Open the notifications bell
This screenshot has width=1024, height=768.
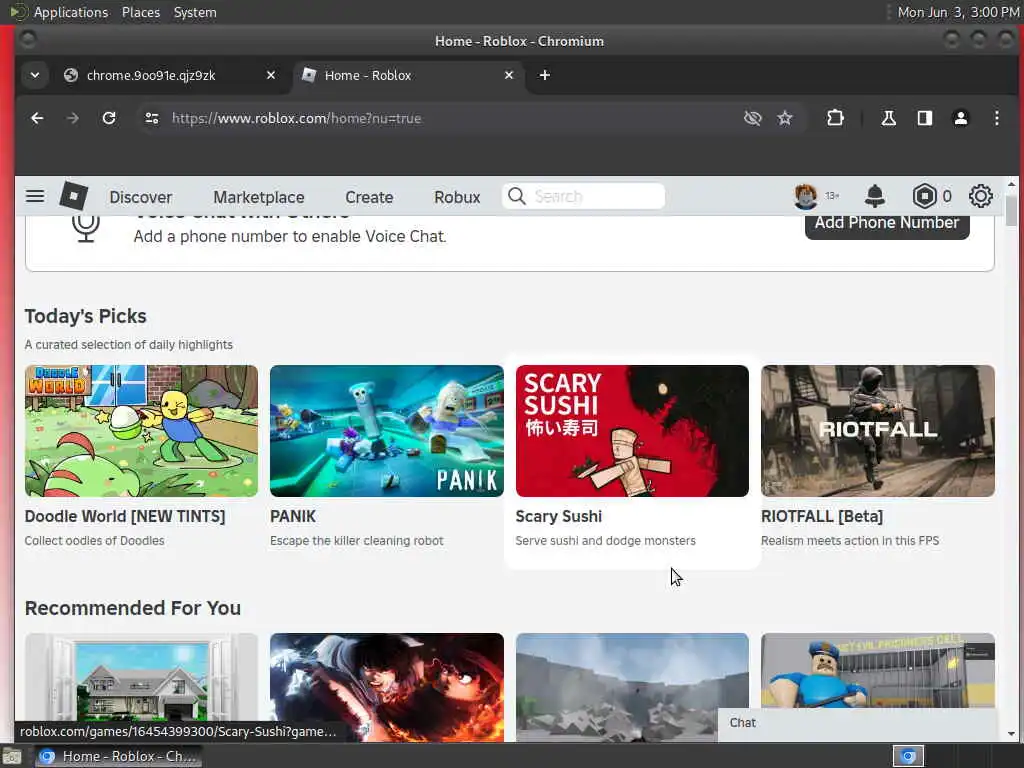(x=874, y=196)
